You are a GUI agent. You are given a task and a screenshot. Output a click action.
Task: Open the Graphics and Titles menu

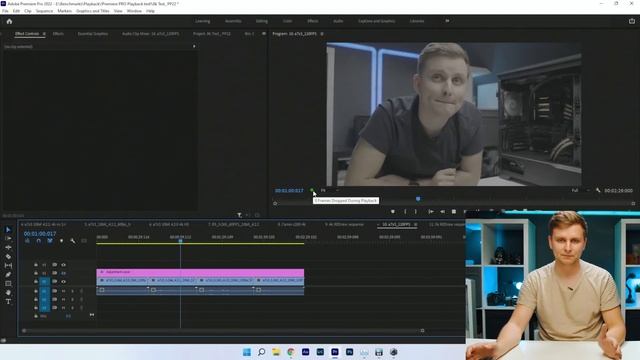click(93, 11)
